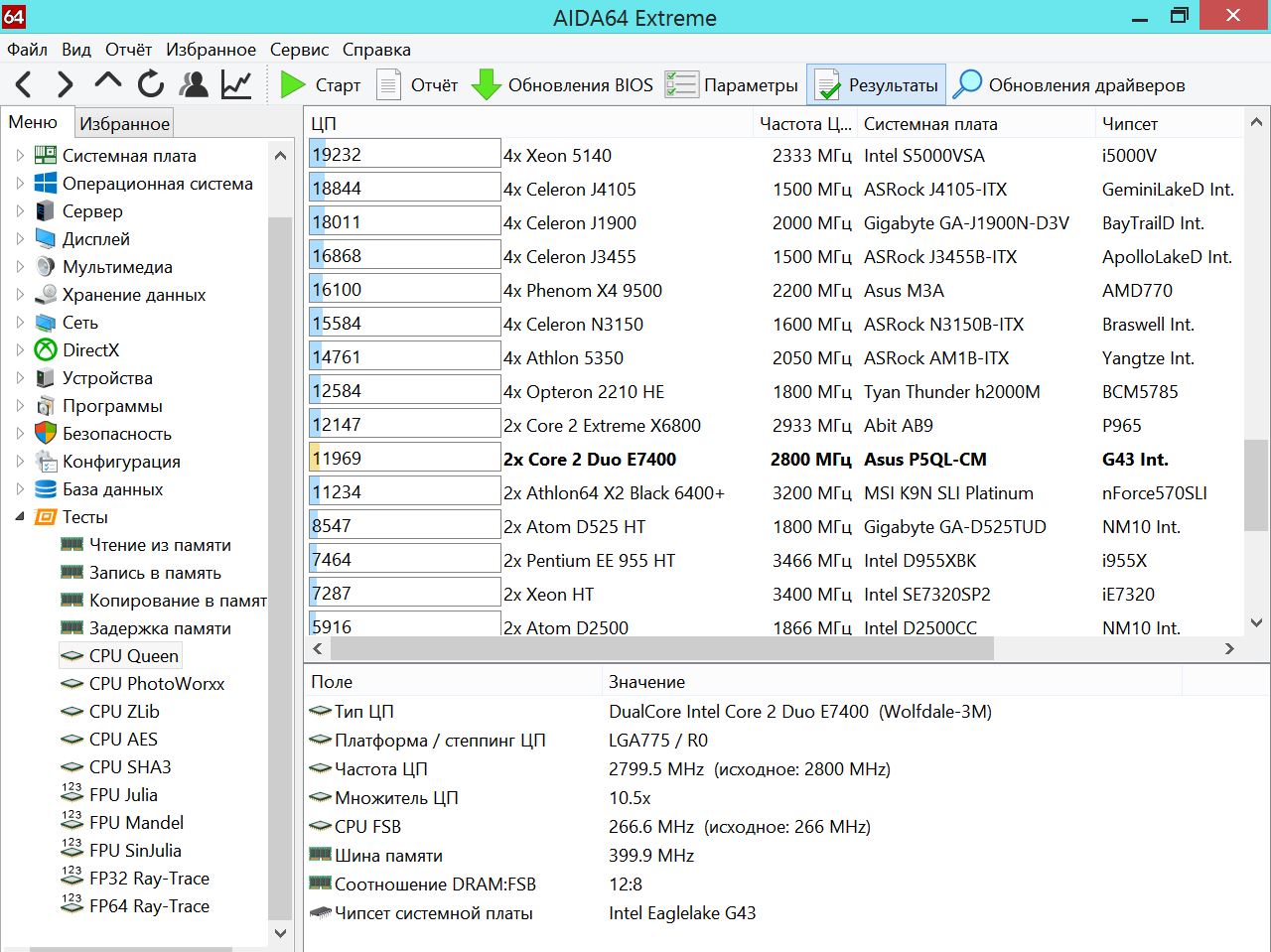The image size is (1271, 952).
Task: Expand the Сеть tree node
Action: [x=20, y=322]
